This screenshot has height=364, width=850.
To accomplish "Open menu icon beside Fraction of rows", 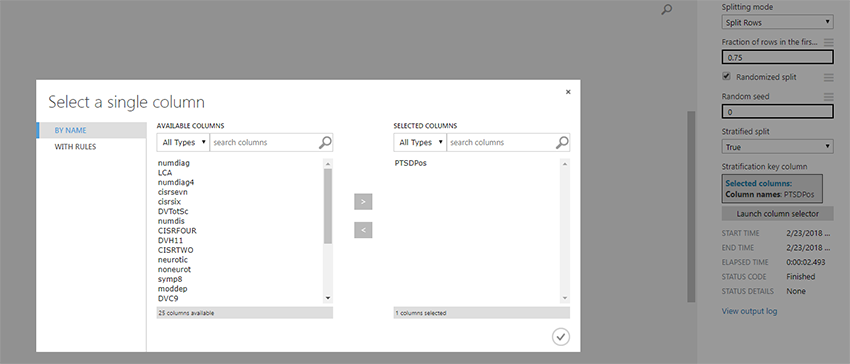I will click(828, 42).
